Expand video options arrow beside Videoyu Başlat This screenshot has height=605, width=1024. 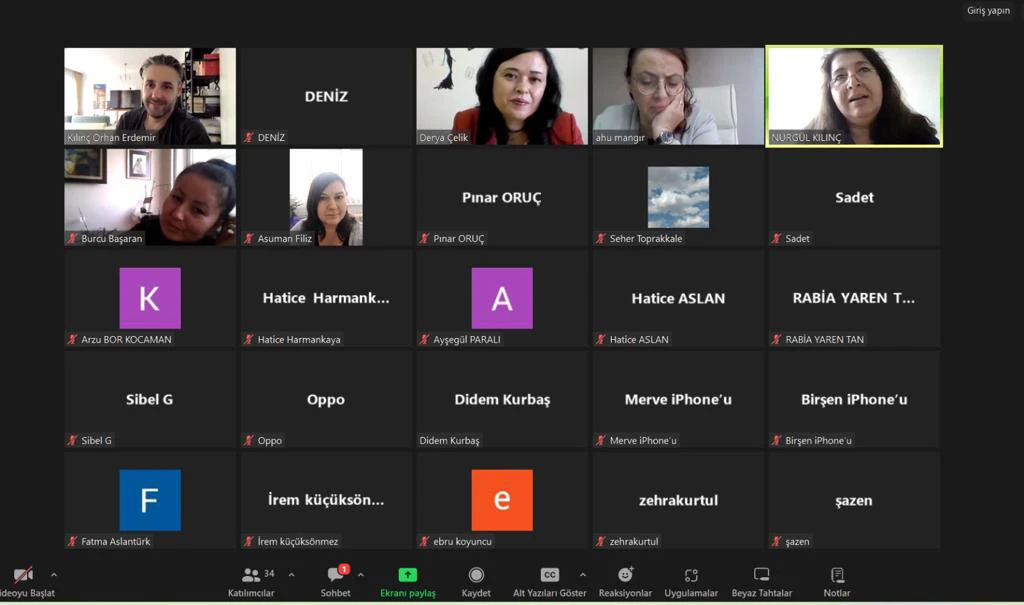click(54, 575)
